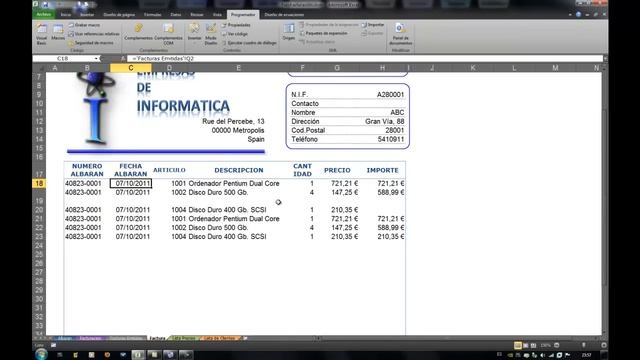Open the Macros dialog
Screen dimensions: 640x360
[58, 33]
